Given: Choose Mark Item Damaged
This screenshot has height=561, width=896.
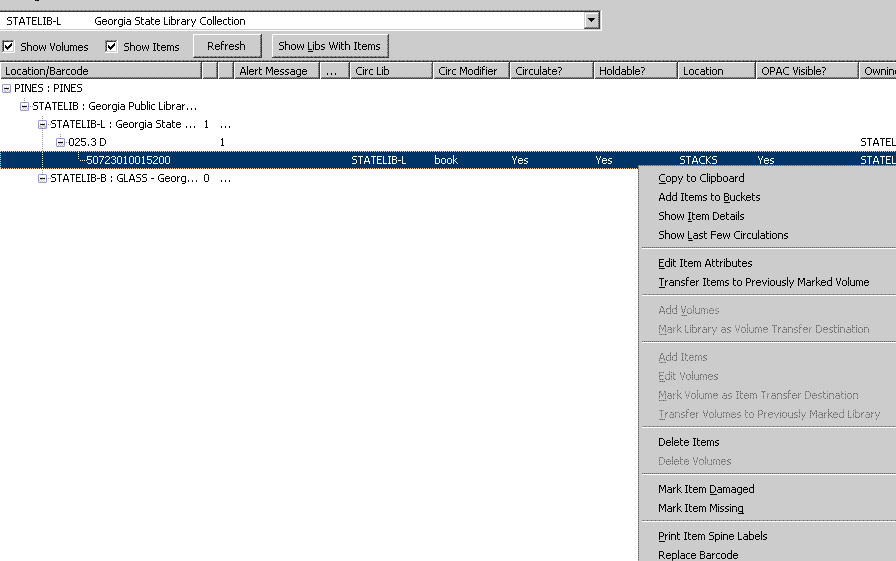Looking at the screenshot, I should pos(706,489).
